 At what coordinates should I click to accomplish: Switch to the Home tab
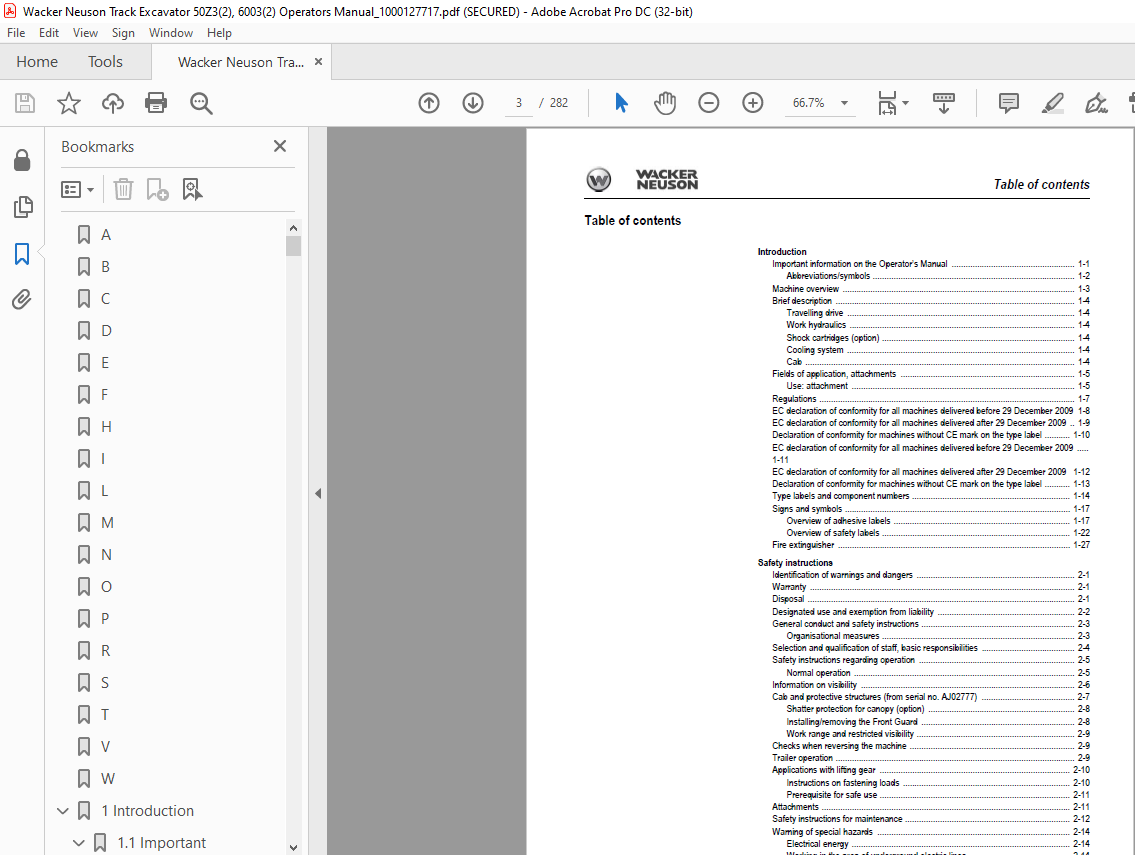37,62
